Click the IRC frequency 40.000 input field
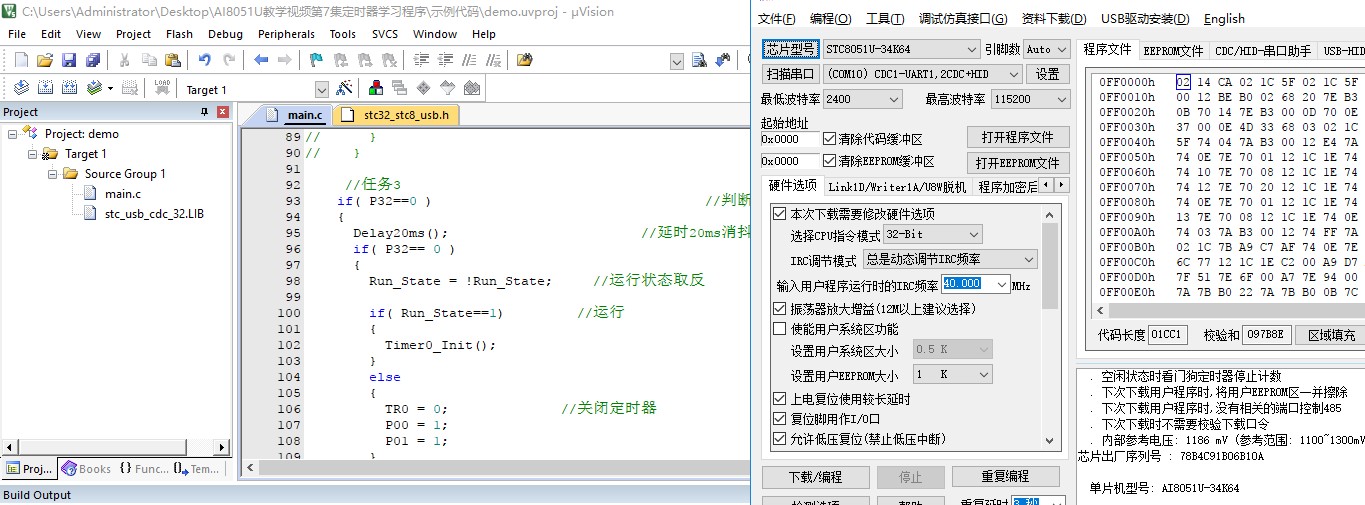The height and width of the screenshot is (505, 1365). click(x=975, y=285)
